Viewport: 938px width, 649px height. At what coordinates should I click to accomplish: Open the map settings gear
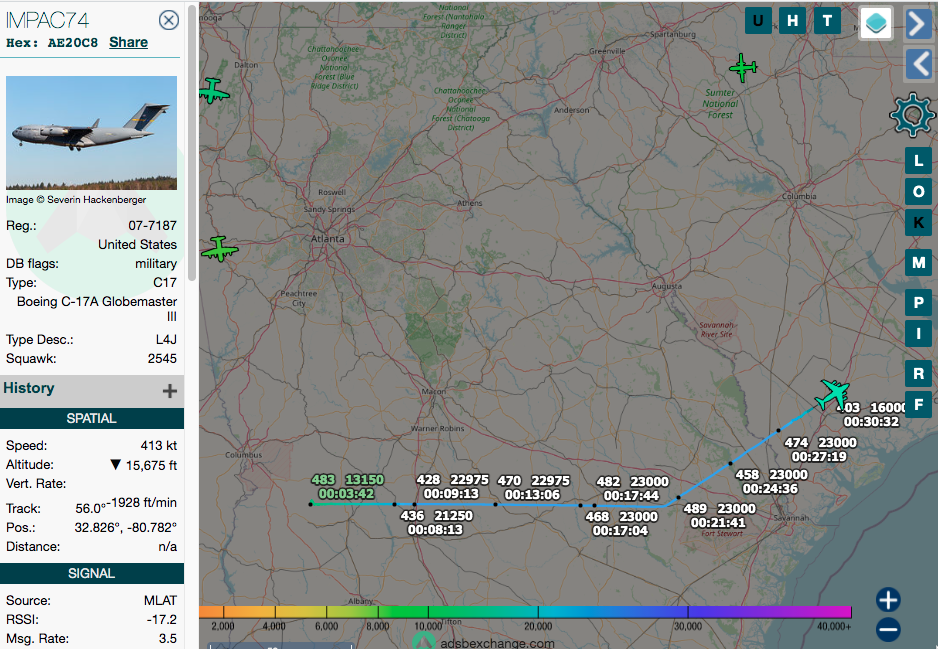tap(911, 115)
